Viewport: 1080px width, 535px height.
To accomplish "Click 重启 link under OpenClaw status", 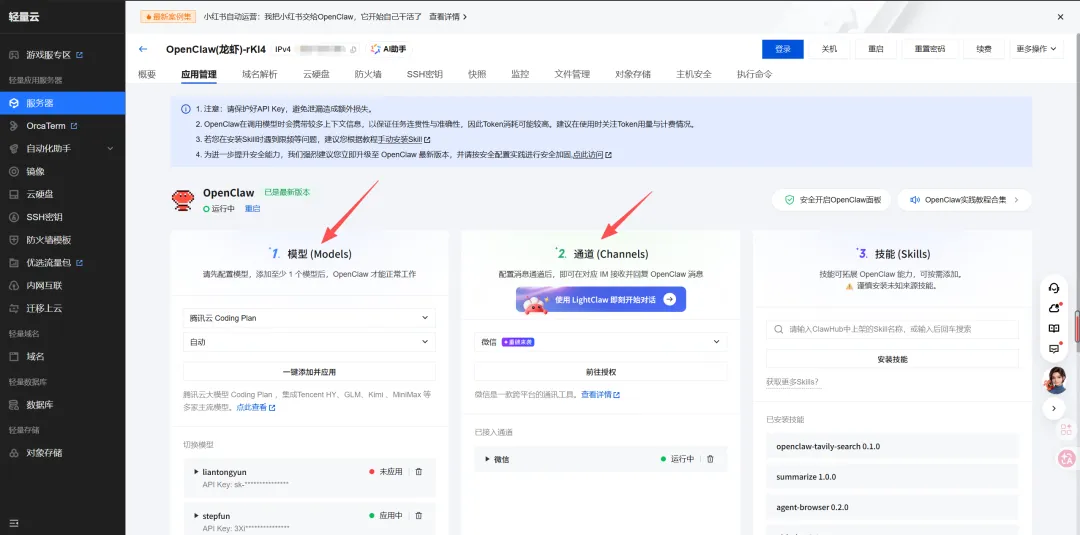I will (253, 209).
